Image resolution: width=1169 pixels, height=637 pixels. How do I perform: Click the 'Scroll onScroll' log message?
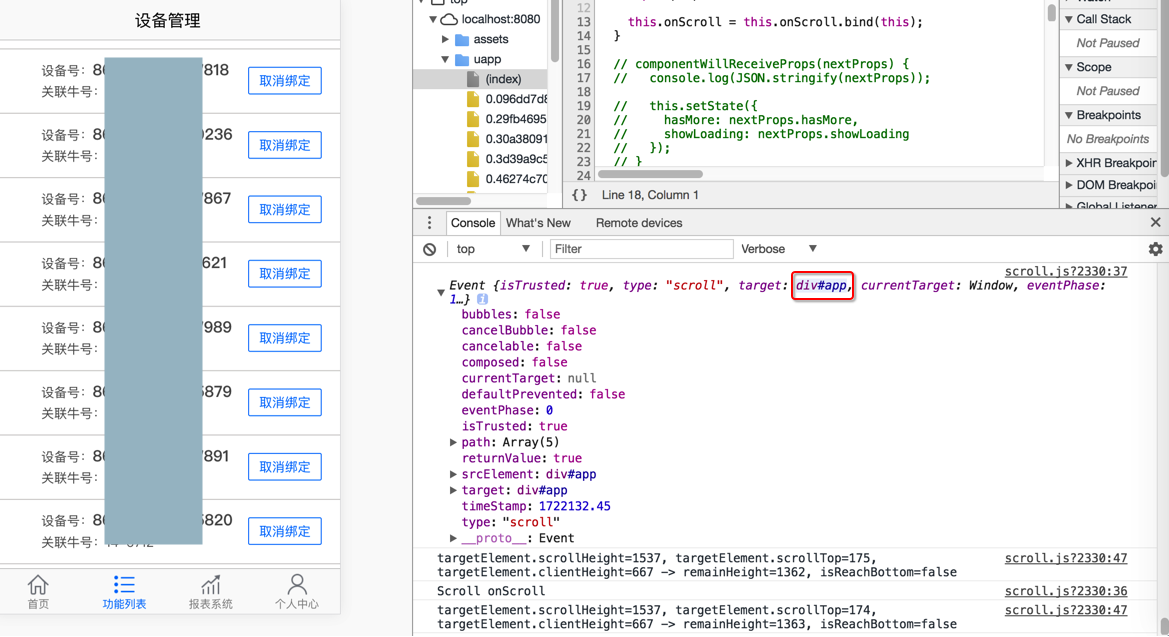click(x=491, y=592)
